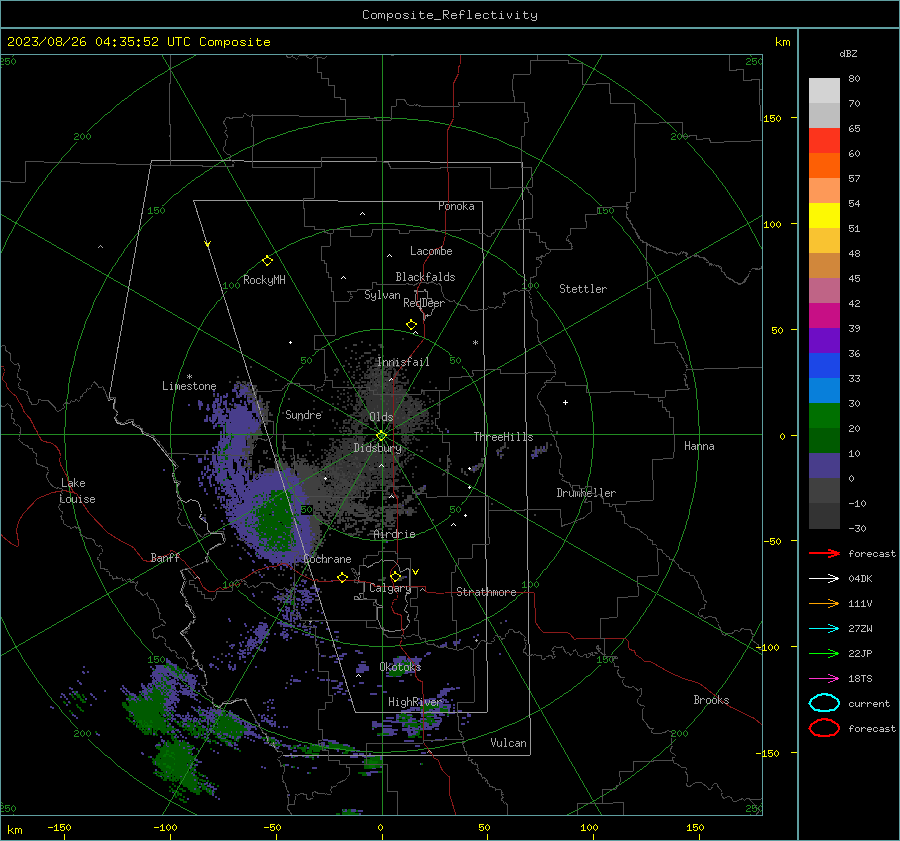Screen dimensions: 900x841
Task: Click the white cross marker west of Hanna
Action: 565,402
